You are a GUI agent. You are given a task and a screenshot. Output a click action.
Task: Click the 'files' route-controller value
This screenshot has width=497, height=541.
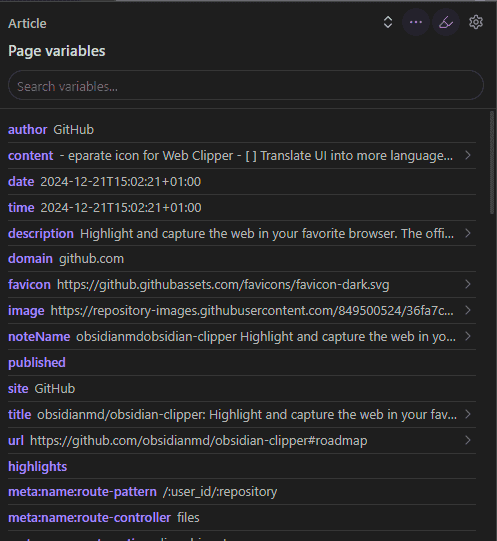188,518
